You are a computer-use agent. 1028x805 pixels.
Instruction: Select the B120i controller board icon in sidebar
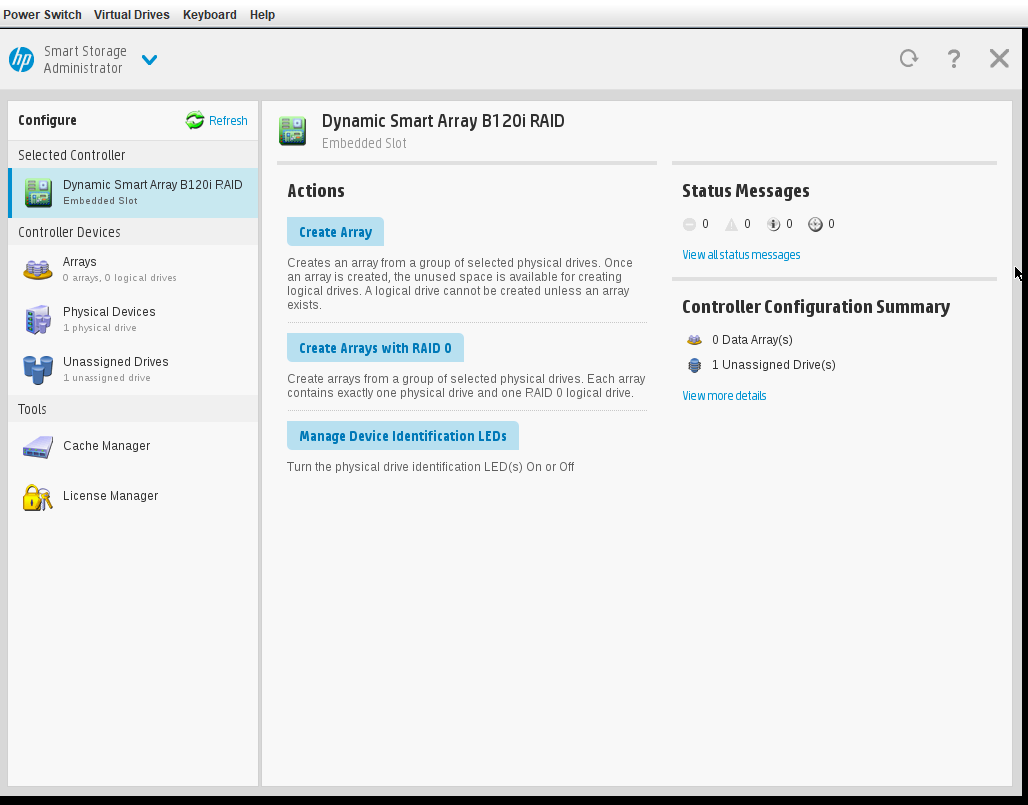(38, 193)
